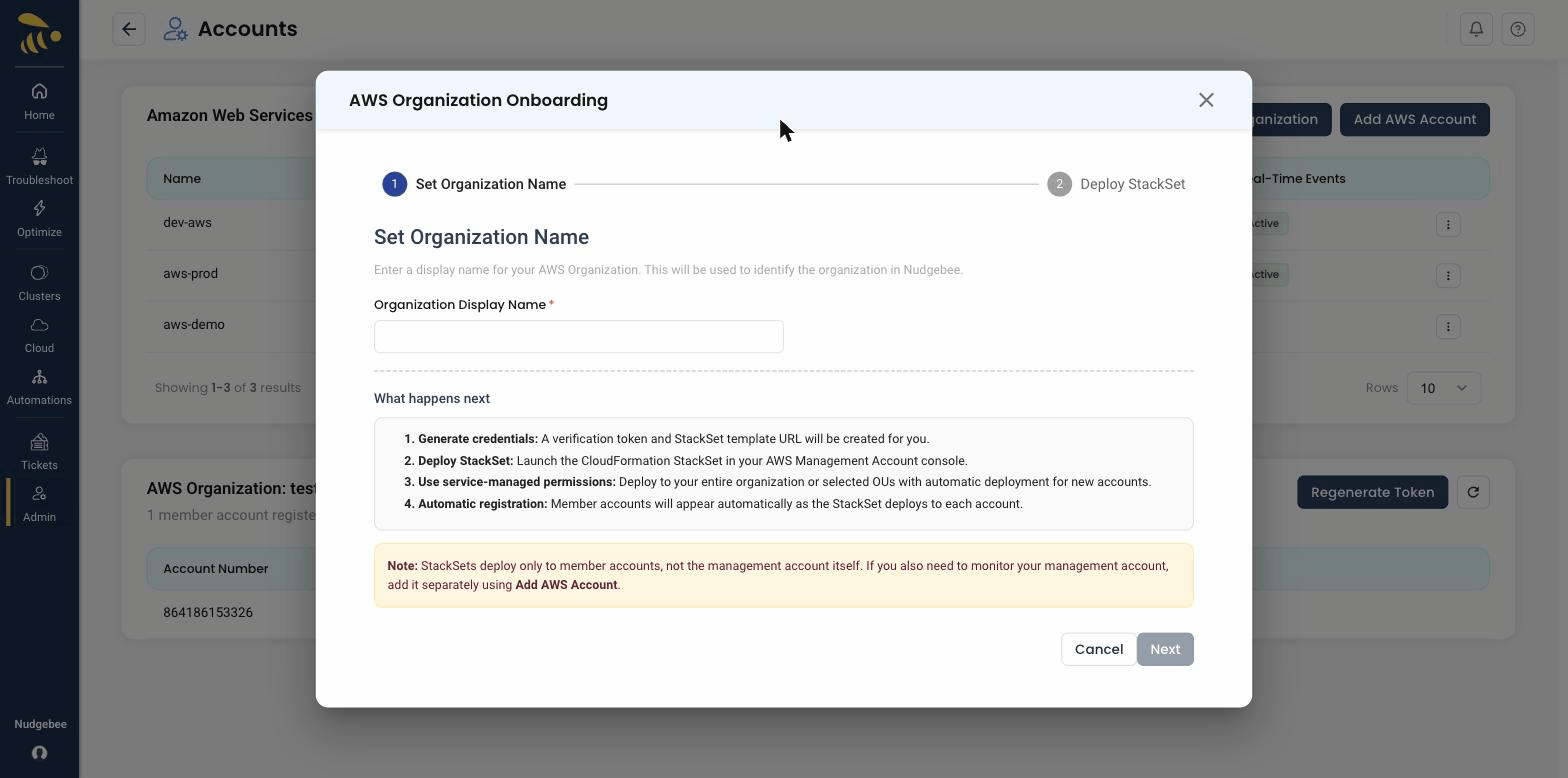Click the Next button
1568x778 pixels.
[1165, 649]
